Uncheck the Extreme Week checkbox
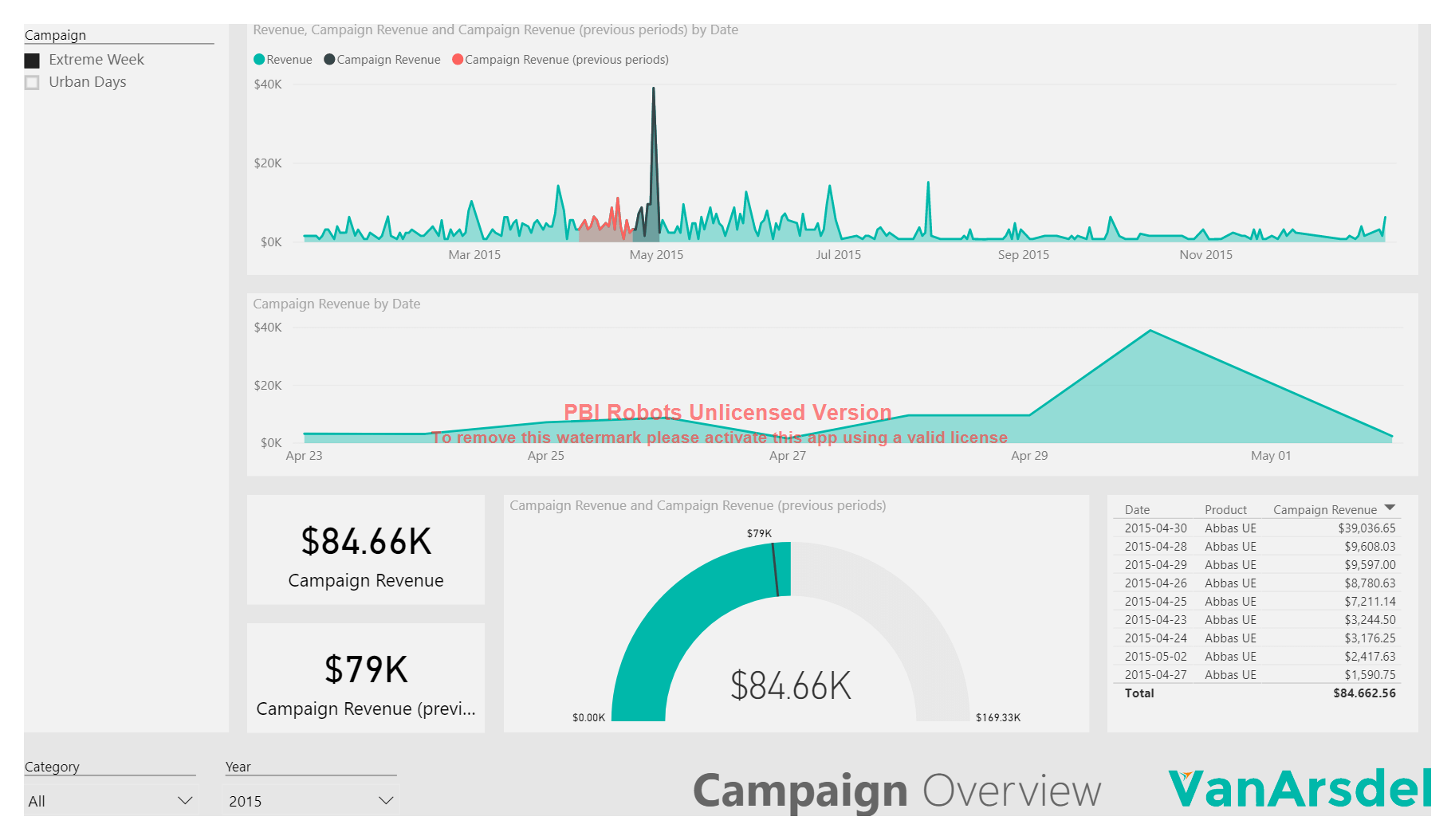Screen dimensions: 1455x840 coord(32,59)
